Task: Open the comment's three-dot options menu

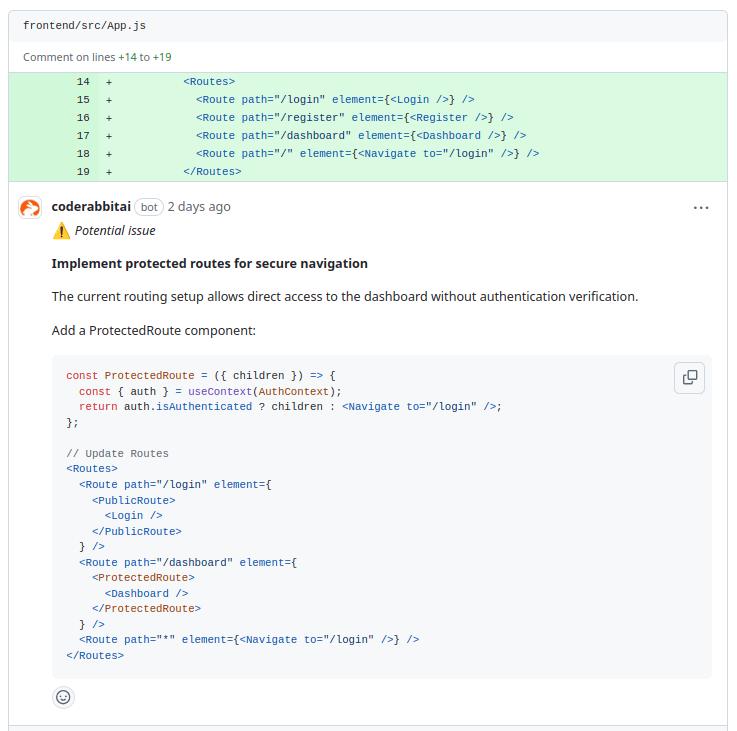Action: click(x=701, y=207)
